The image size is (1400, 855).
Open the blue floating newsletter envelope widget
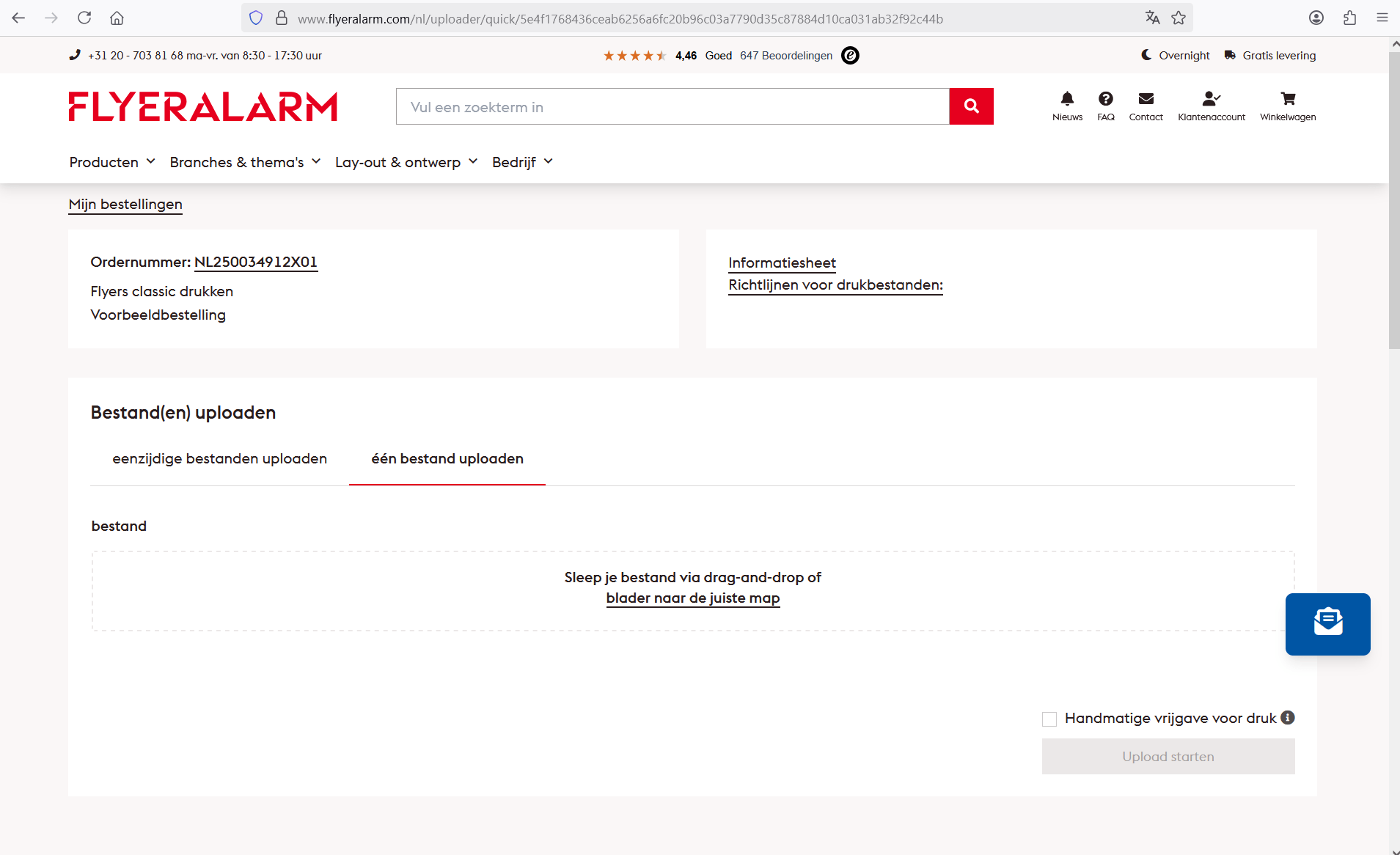tap(1327, 623)
